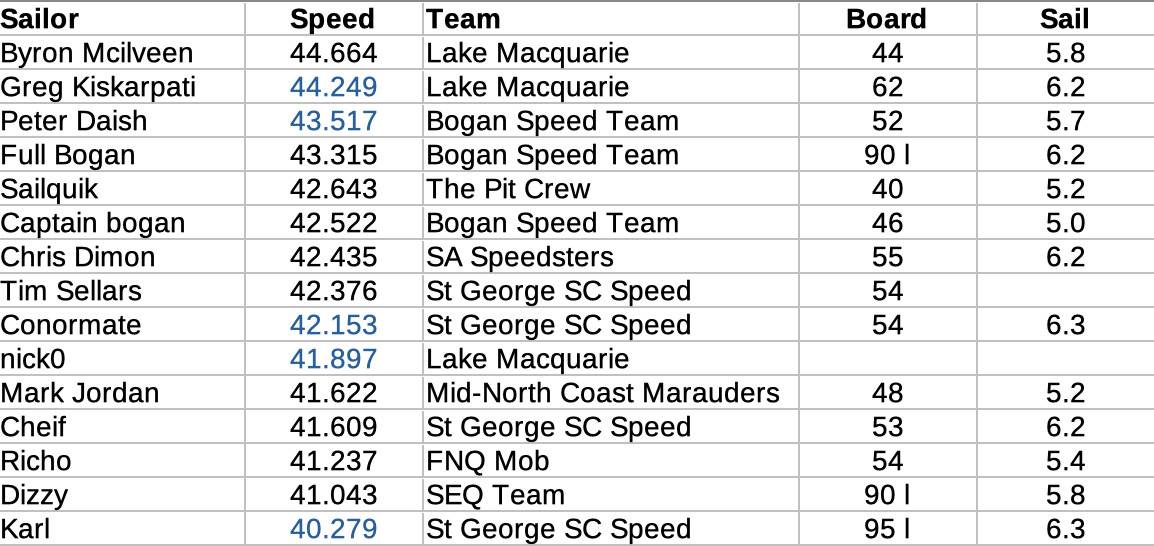The width and height of the screenshot is (1154, 546).
Task: Select The Pit Crew team cell
Action: coord(508,189)
